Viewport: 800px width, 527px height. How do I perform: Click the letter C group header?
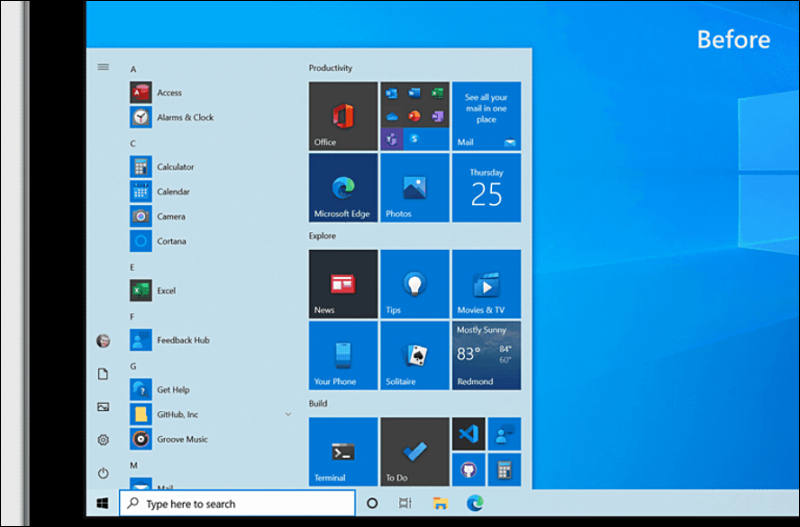[133, 143]
